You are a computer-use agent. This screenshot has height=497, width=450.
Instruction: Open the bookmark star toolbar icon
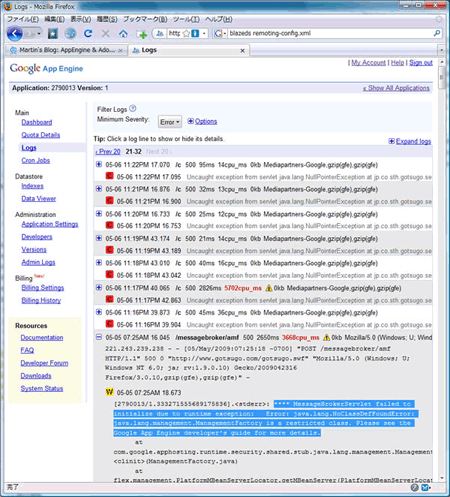[53, 34]
